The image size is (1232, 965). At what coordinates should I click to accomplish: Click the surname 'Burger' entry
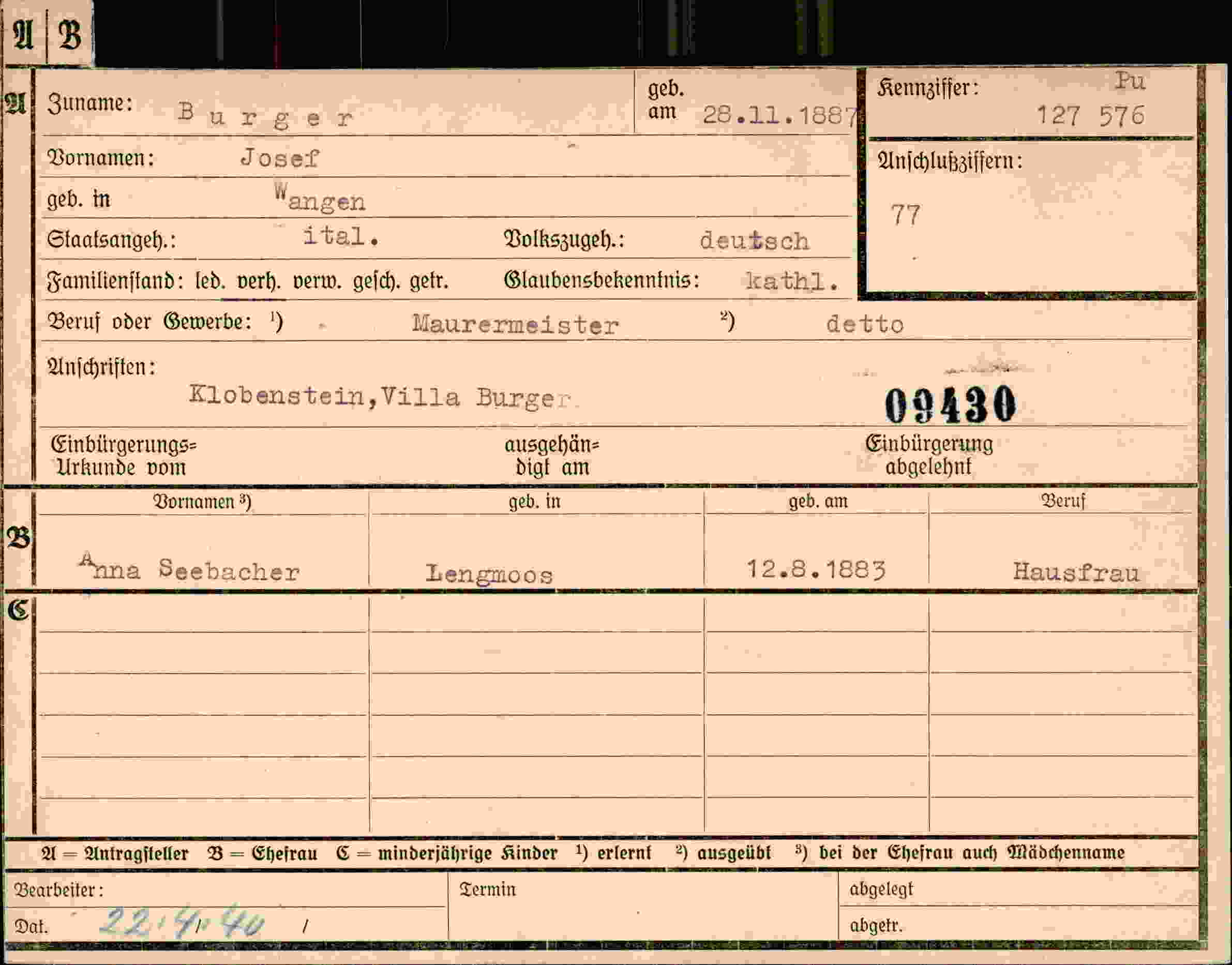tap(266, 116)
